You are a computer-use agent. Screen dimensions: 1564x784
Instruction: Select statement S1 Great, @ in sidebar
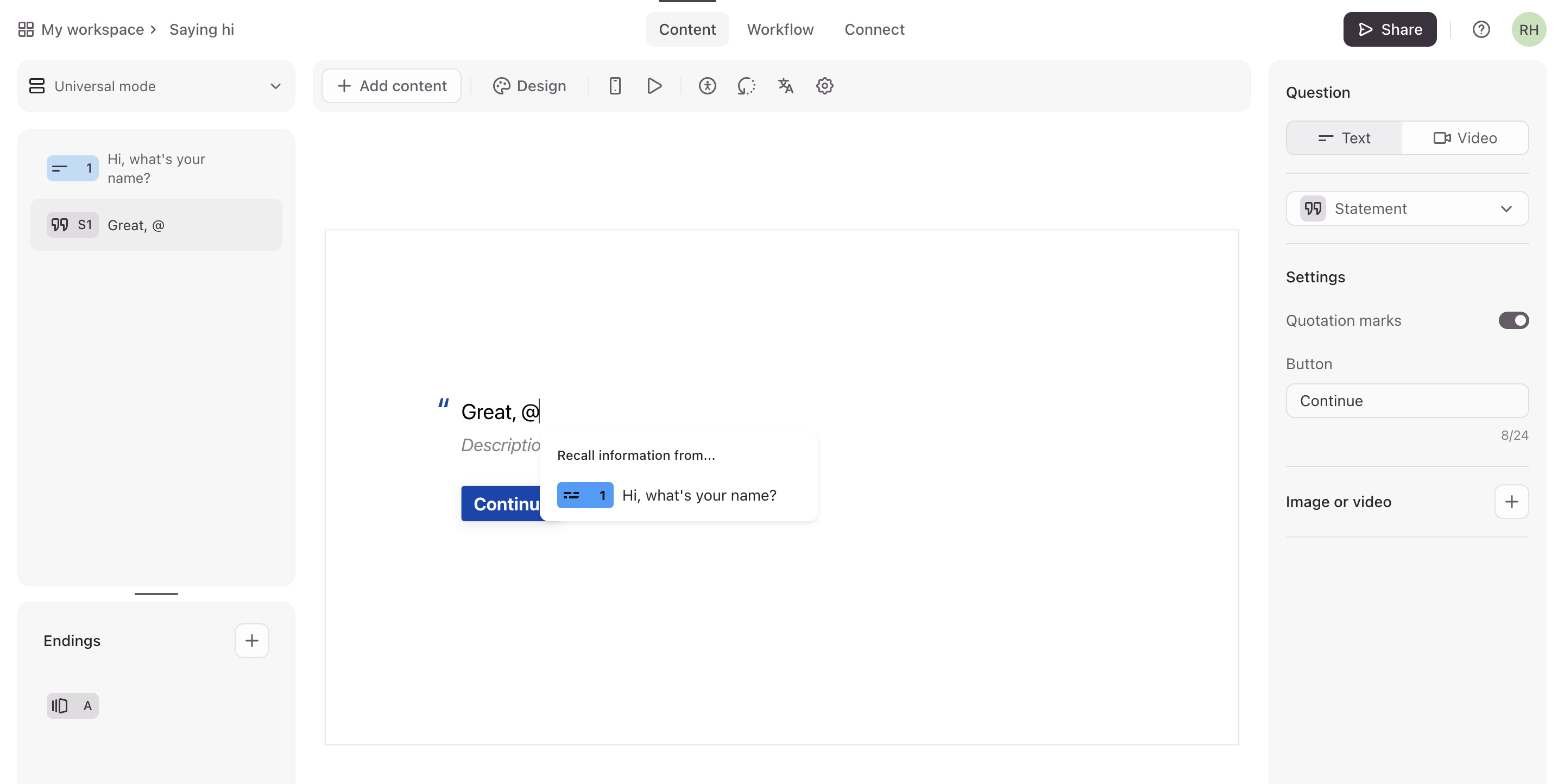156,225
